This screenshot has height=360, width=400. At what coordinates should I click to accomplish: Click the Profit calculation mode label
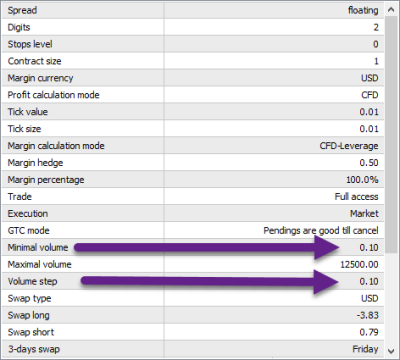(x=53, y=95)
